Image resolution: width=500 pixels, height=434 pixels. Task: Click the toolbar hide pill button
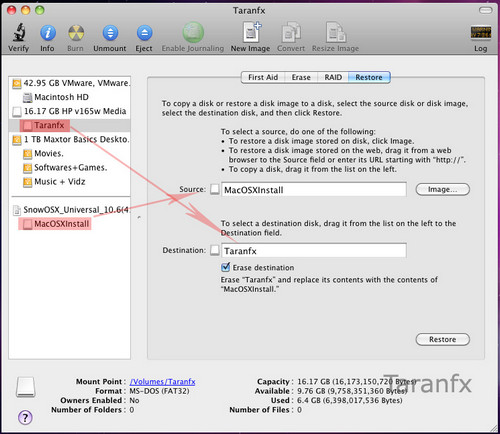485,10
